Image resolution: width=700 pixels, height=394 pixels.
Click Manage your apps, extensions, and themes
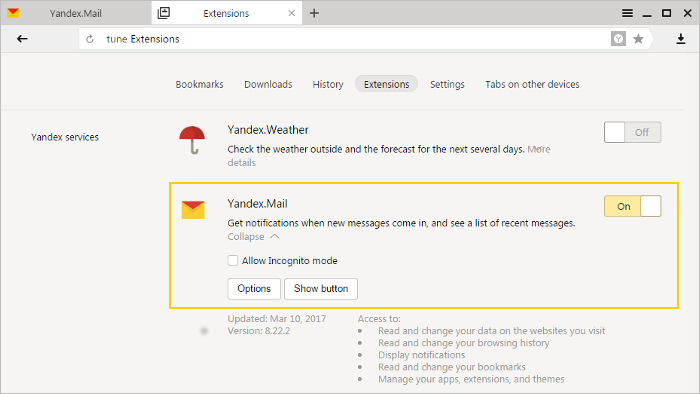[471, 379]
